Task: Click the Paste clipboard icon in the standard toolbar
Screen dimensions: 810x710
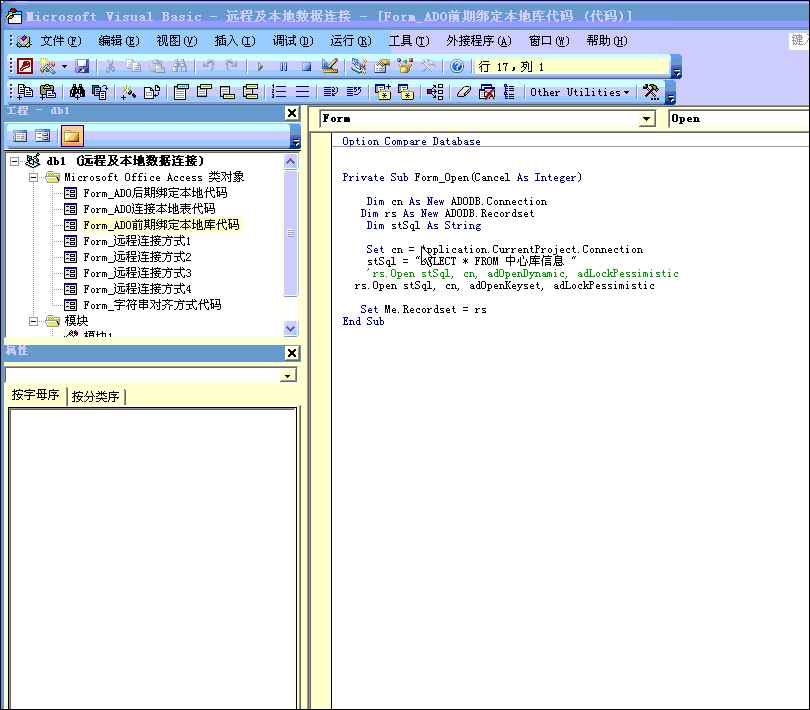Action: [157, 66]
